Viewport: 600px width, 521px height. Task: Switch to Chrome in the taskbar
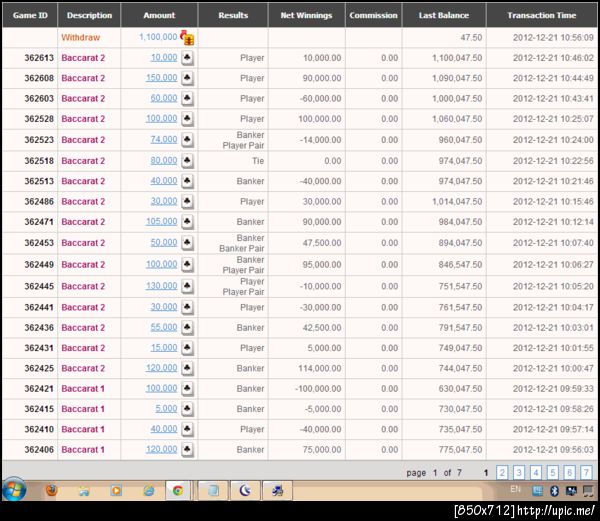click(x=178, y=490)
